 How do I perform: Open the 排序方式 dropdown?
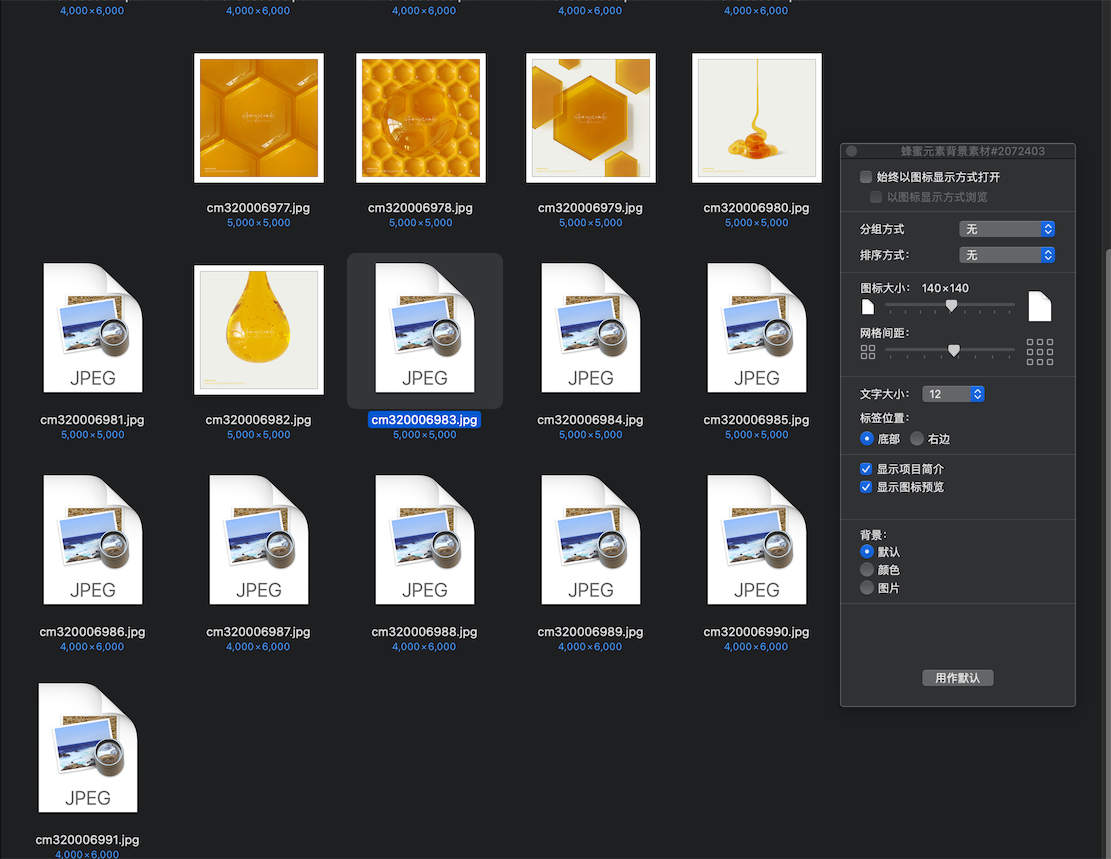tap(1007, 255)
